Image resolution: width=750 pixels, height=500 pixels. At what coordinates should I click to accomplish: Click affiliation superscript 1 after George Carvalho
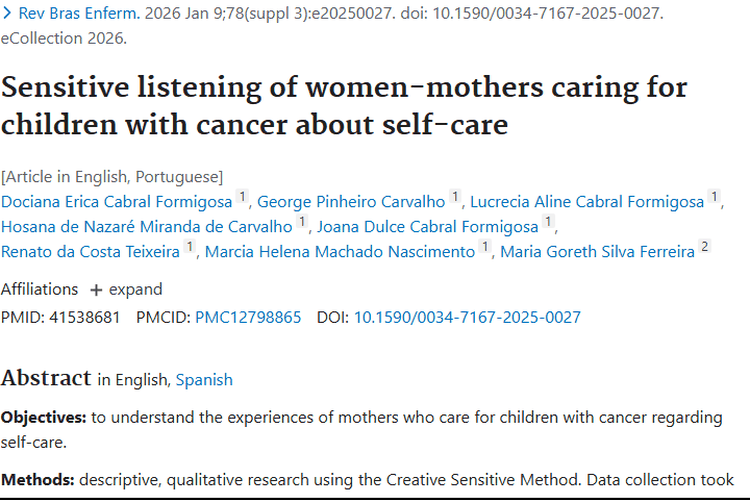[x=455, y=198]
